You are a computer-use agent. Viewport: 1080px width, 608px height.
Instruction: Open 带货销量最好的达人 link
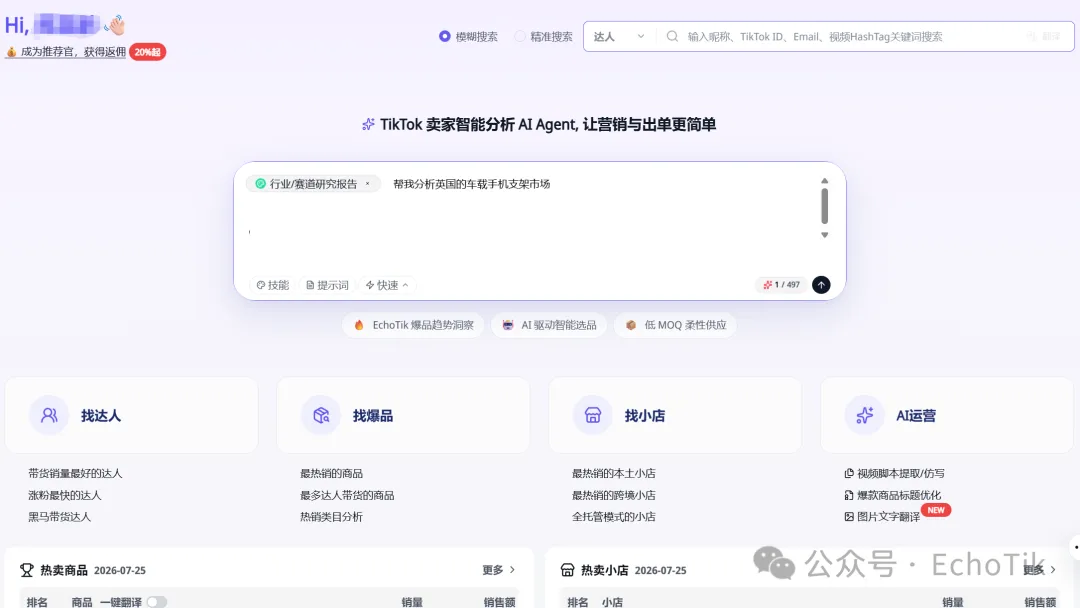75,474
